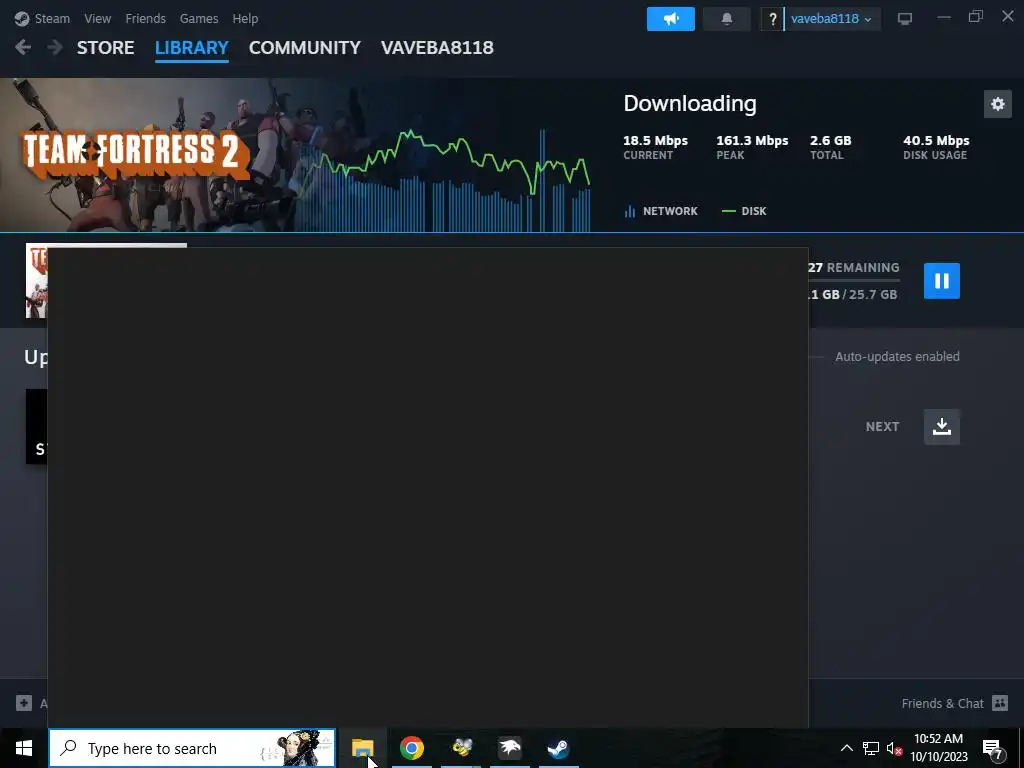Click the muted volume tray icon
This screenshot has width=1024, height=768.
click(894, 749)
